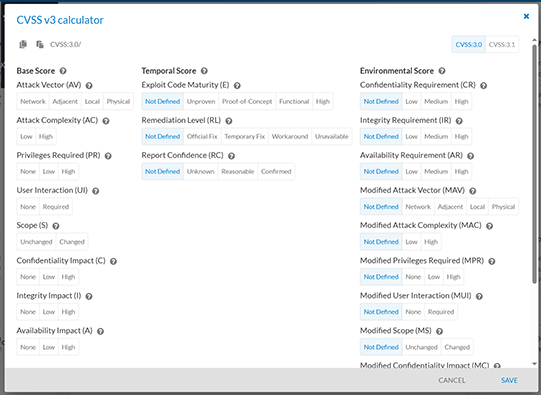Click help icon for Attack Vector (AV)
The height and width of the screenshot is (395, 541).
pyautogui.click(x=89, y=86)
